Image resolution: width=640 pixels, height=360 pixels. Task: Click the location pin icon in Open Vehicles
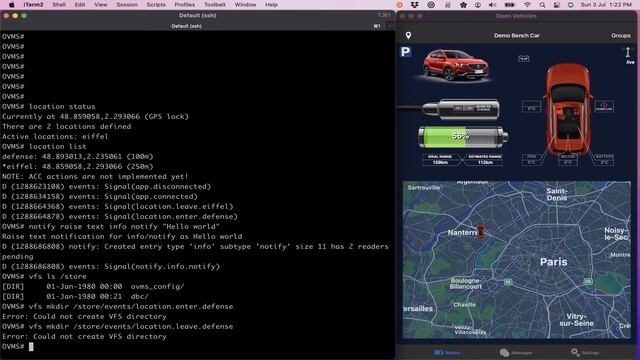408,36
